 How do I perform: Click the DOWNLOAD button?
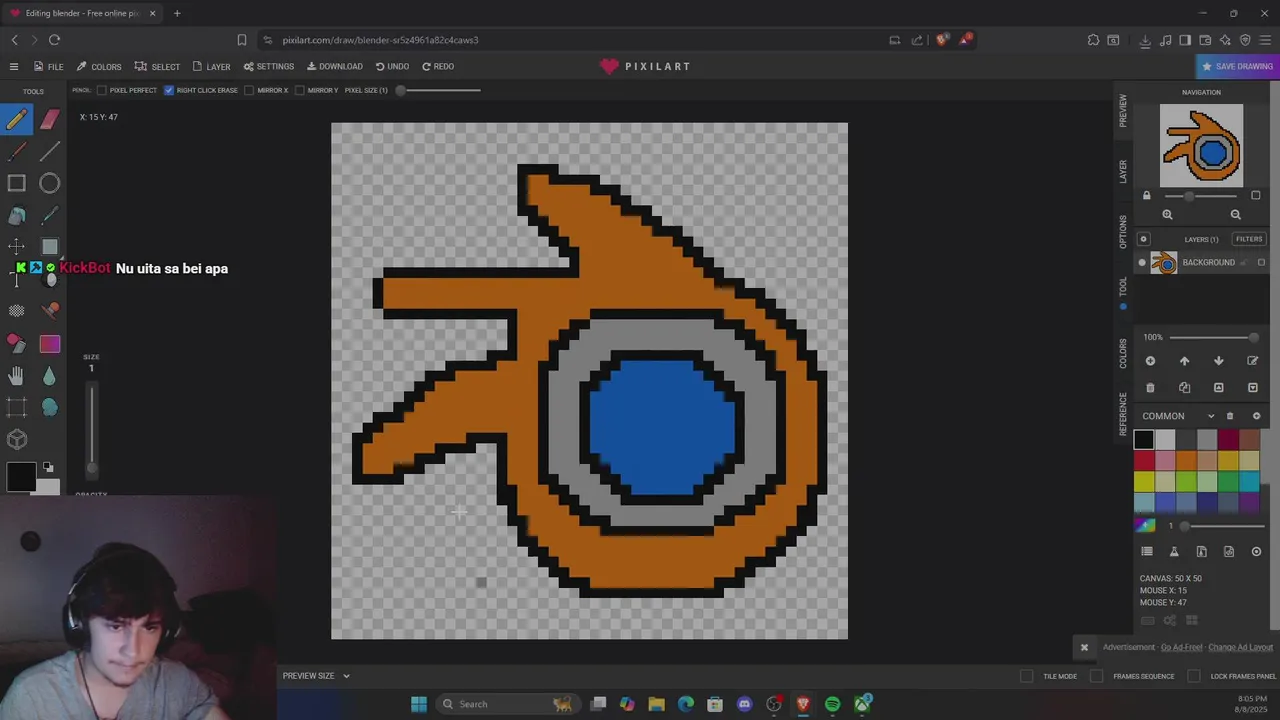(x=335, y=67)
